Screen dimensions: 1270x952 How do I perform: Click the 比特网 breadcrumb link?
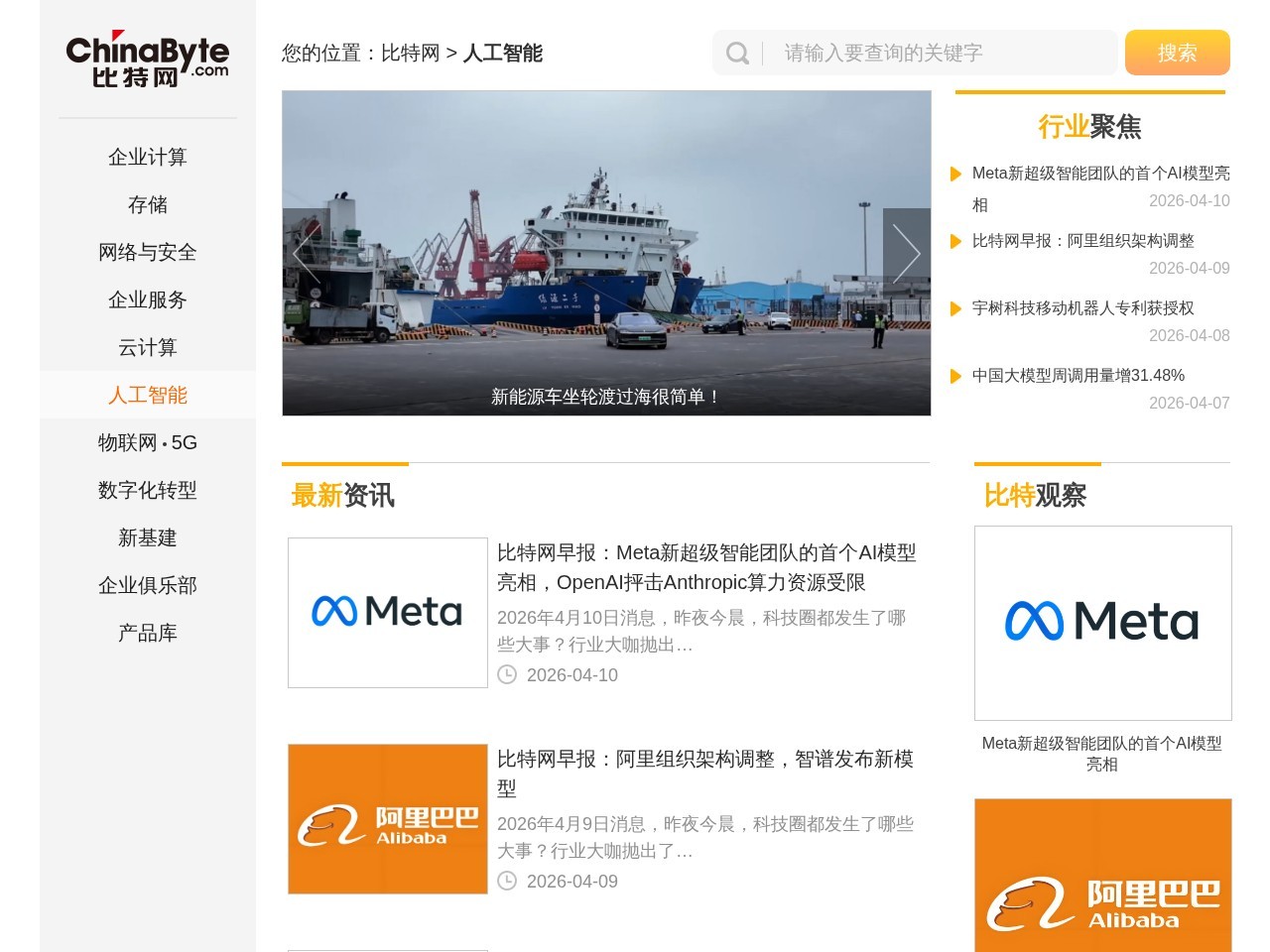tap(410, 54)
